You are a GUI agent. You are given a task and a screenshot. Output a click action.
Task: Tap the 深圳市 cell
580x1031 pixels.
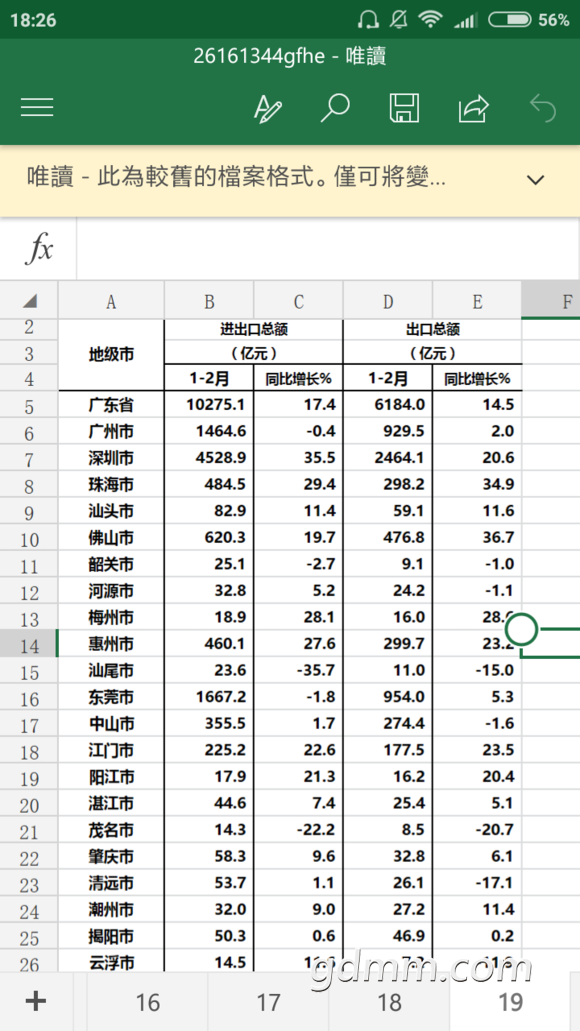111,458
